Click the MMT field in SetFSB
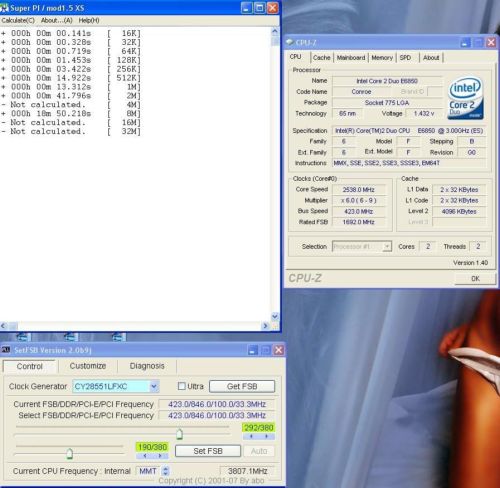The image size is (500, 488). pos(148,471)
